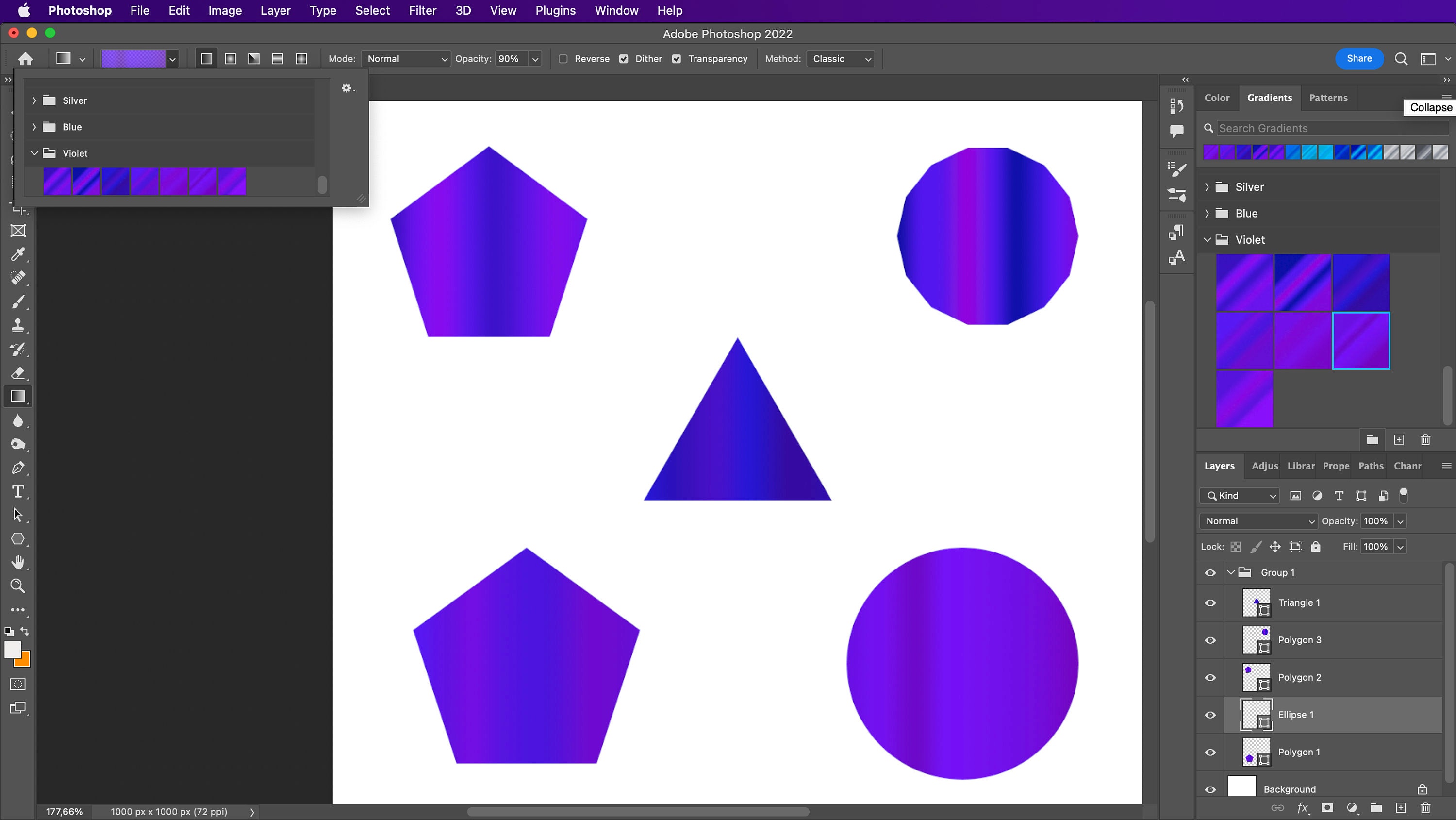Screen dimensions: 1456x820
Task: Select the Clone Stamp tool
Action: 18,325
